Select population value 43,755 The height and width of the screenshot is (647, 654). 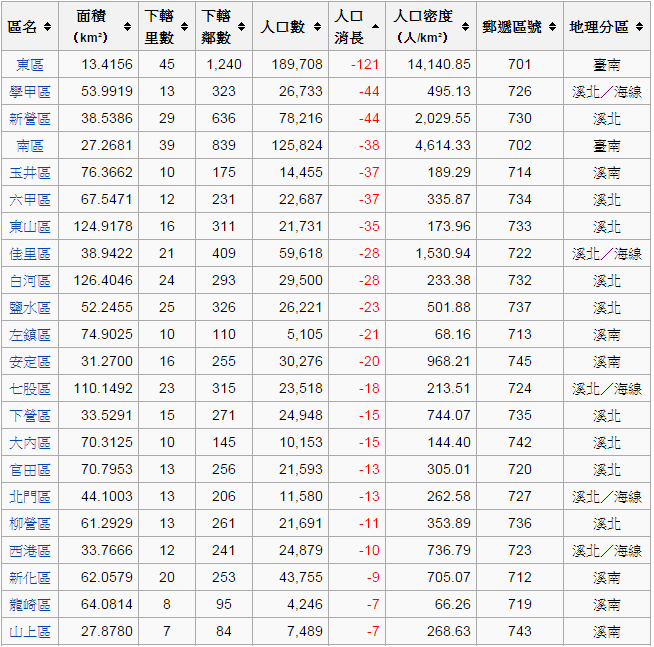click(x=301, y=577)
